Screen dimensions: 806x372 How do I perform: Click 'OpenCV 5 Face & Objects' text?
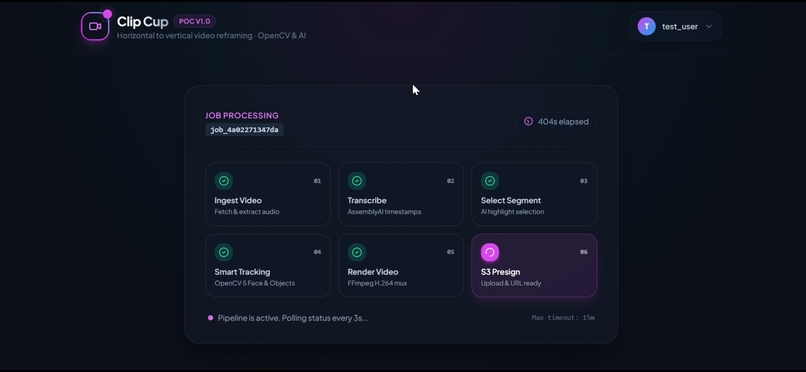254,283
